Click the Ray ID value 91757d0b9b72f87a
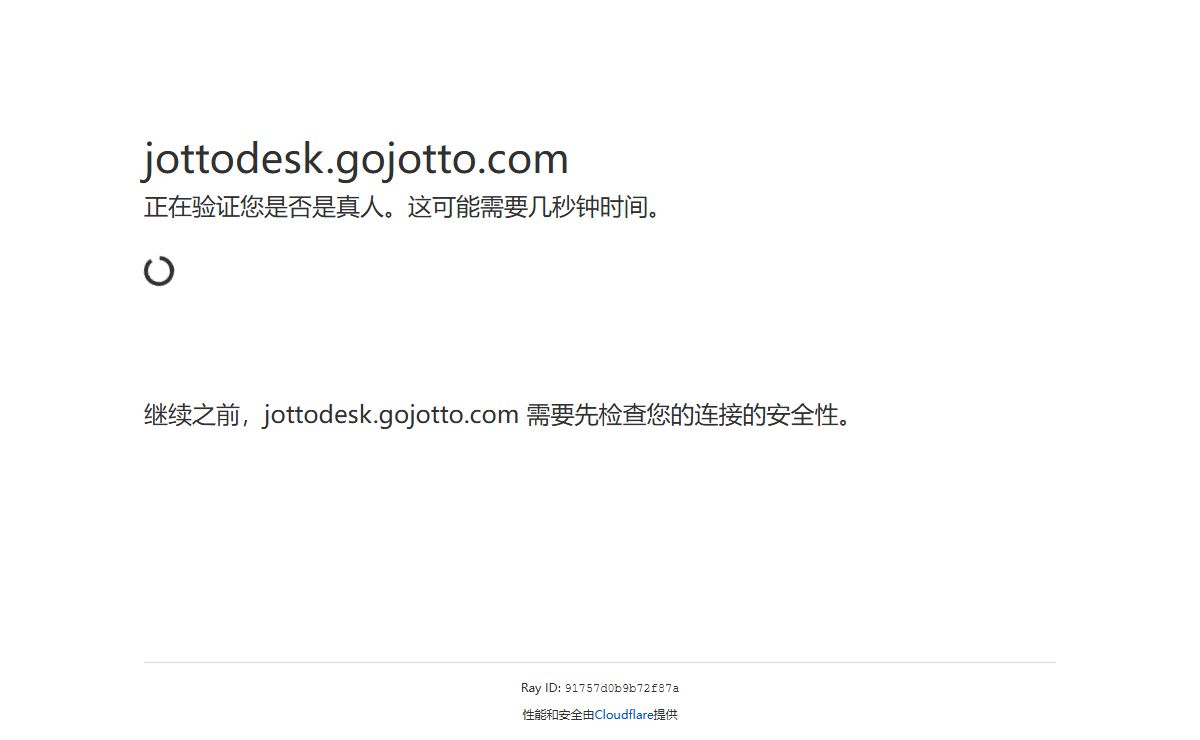 (622, 689)
